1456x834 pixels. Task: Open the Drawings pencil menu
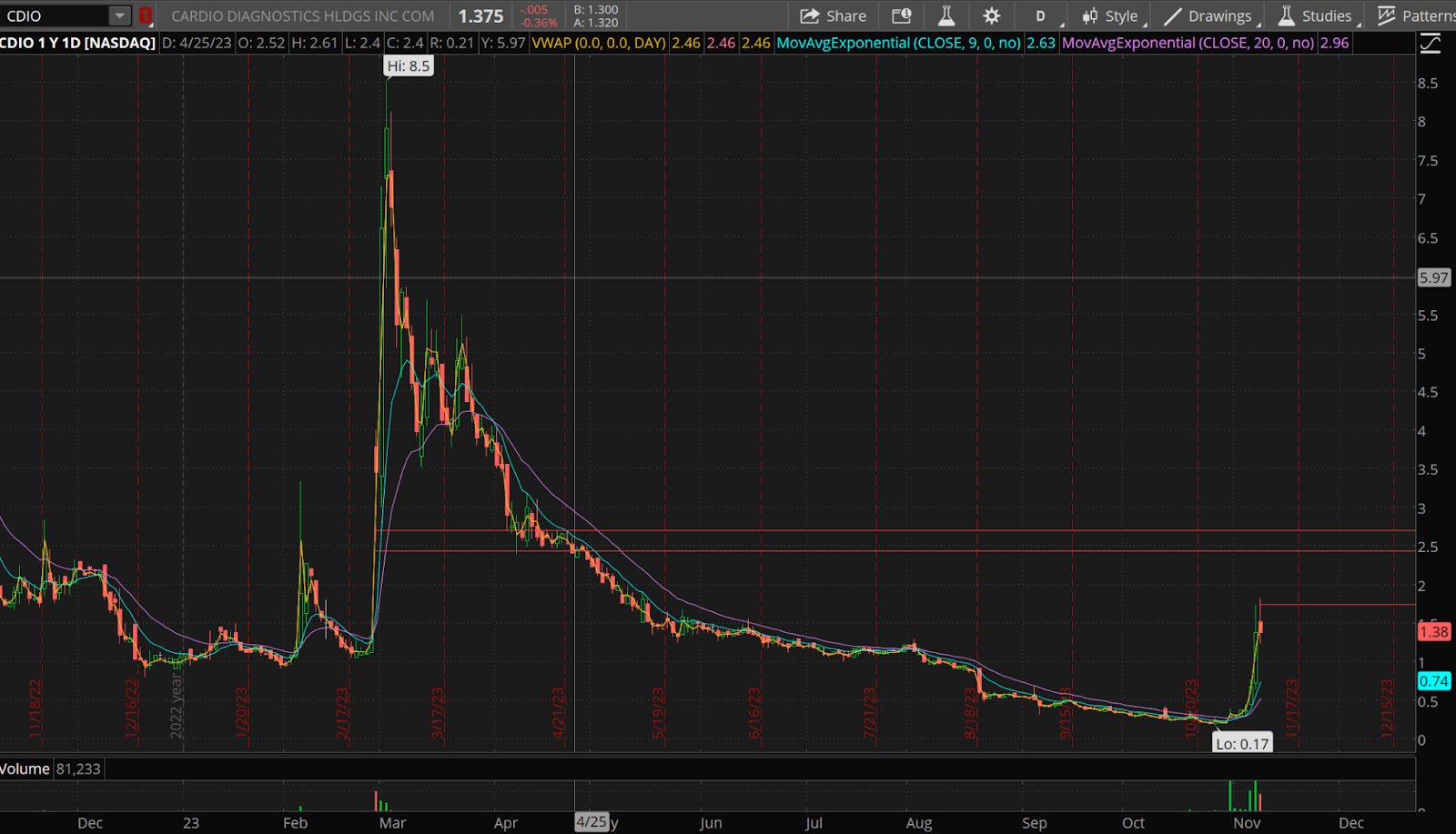[x=1208, y=15]
